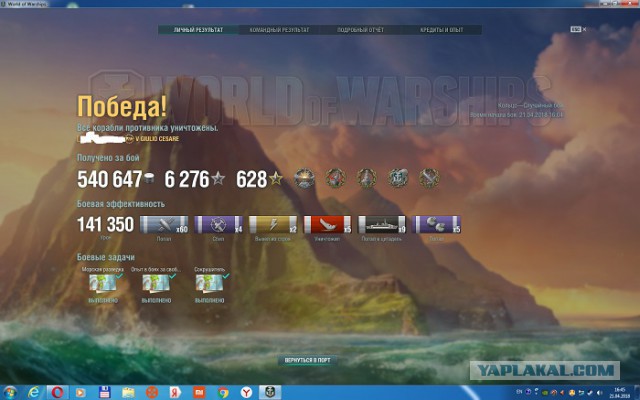Screen dimensions: 640x400
Task: Click the aircraft shot down ribbon x4
Action: tap(218, 224)
